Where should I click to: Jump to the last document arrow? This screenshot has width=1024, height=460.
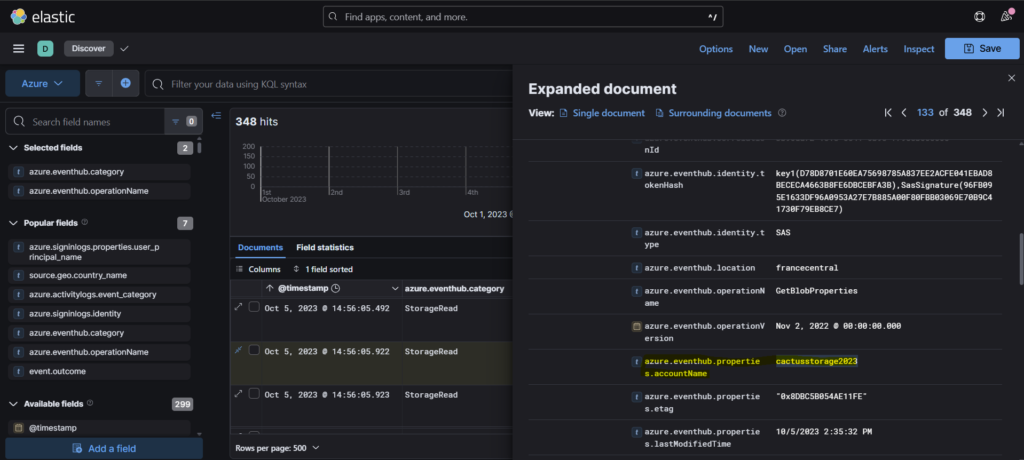(1001, 113)
